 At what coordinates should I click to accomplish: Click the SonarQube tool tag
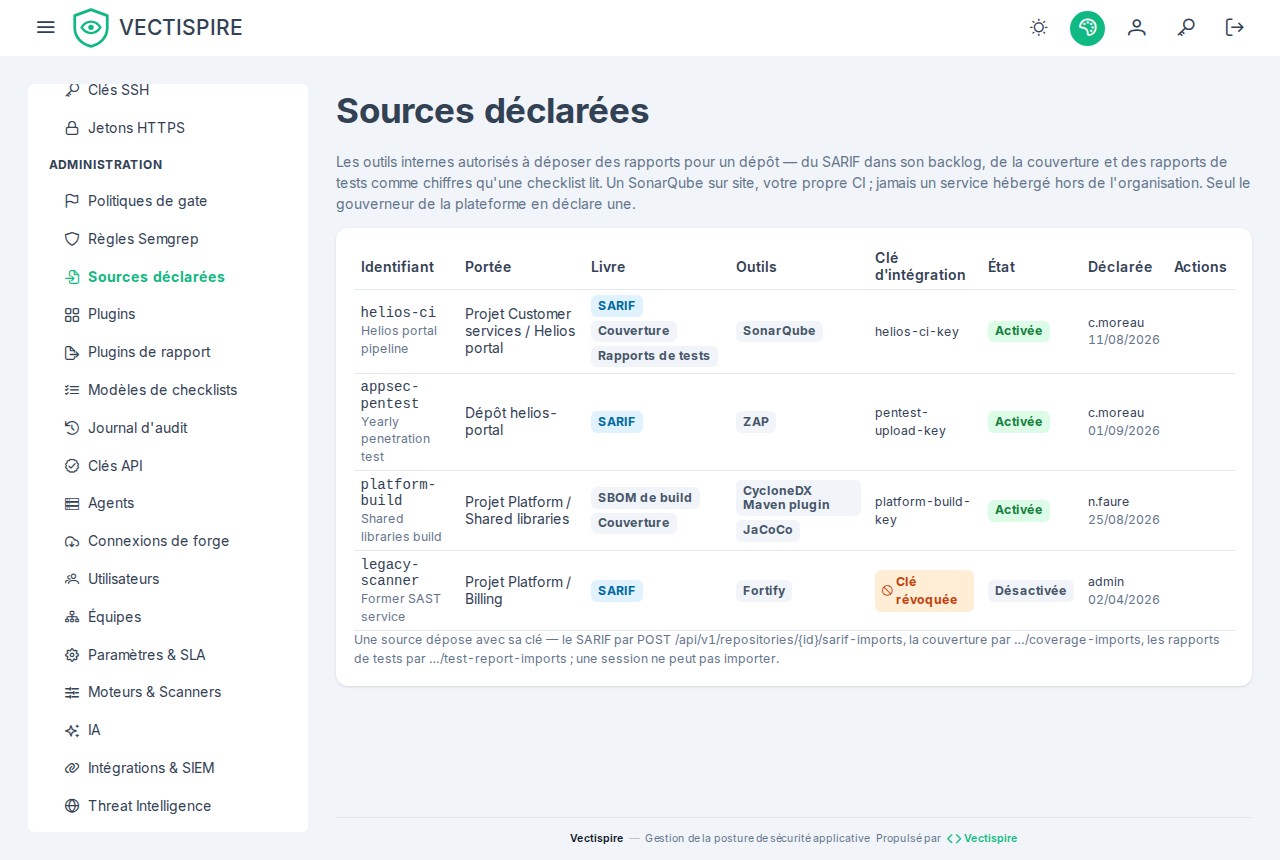[x=779, y=331]
